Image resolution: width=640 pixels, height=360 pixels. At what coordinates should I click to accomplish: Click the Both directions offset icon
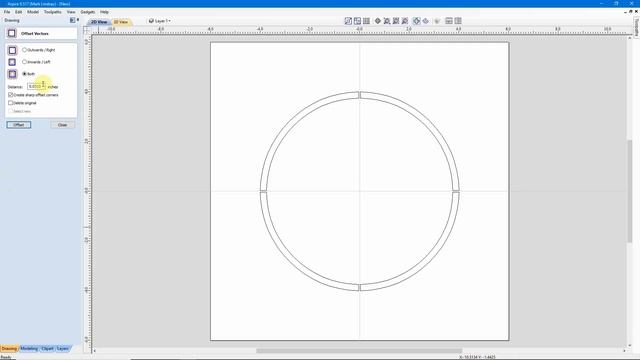coord(12,74)
